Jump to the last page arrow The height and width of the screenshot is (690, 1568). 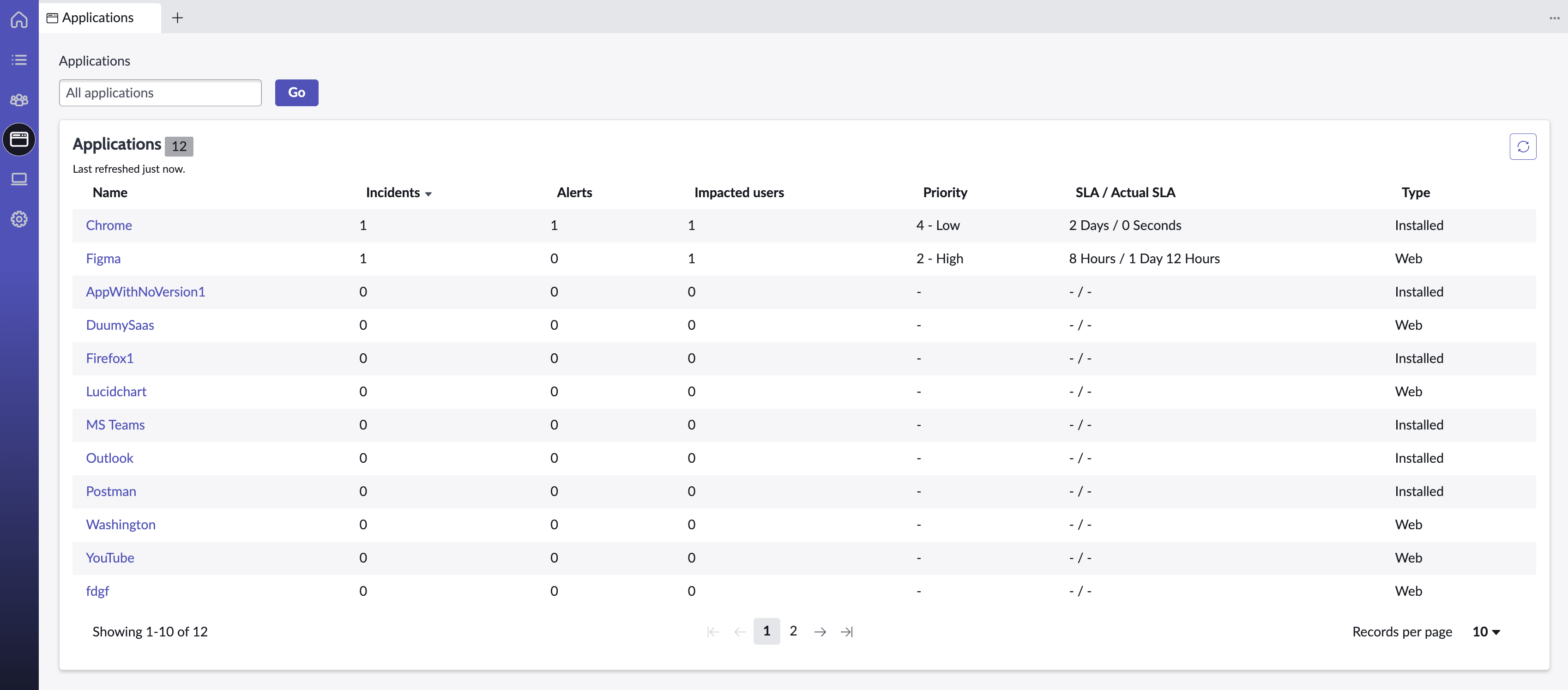pos(847,631)
